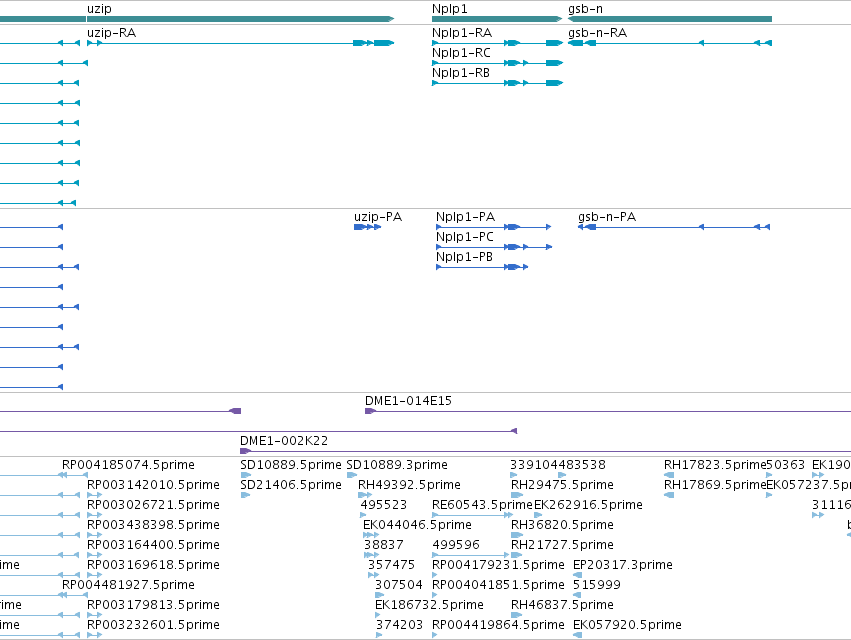
Task: Click the RE60543.5prime EST label
Action: [x=482, y=505]
